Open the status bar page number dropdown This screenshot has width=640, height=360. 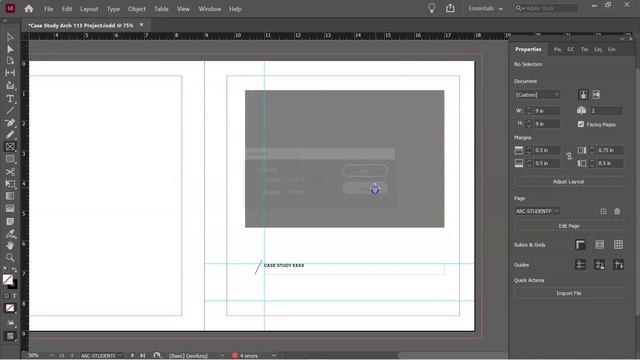(x=120, y=356)
